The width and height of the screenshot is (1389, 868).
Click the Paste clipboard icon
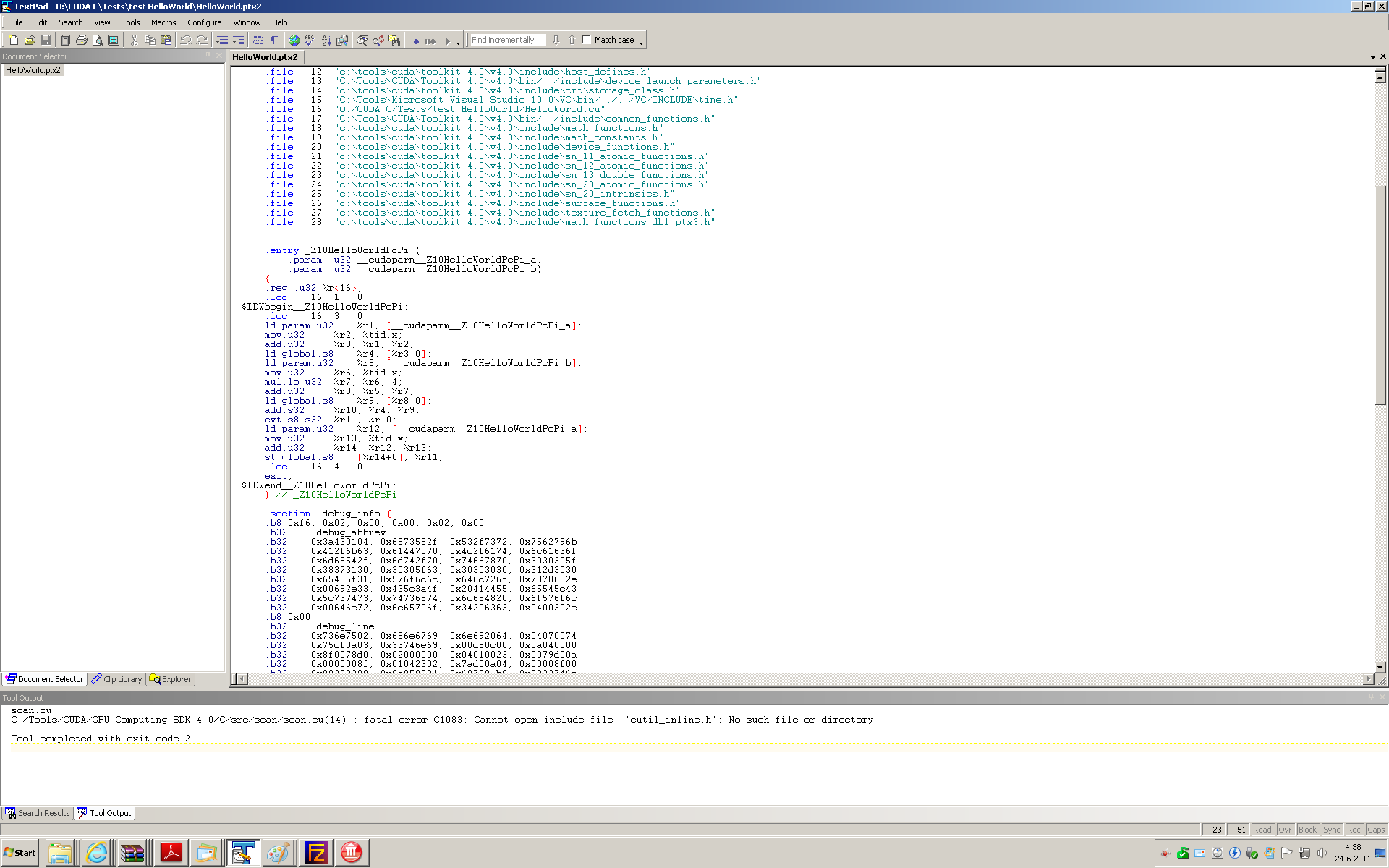[166, 41]
